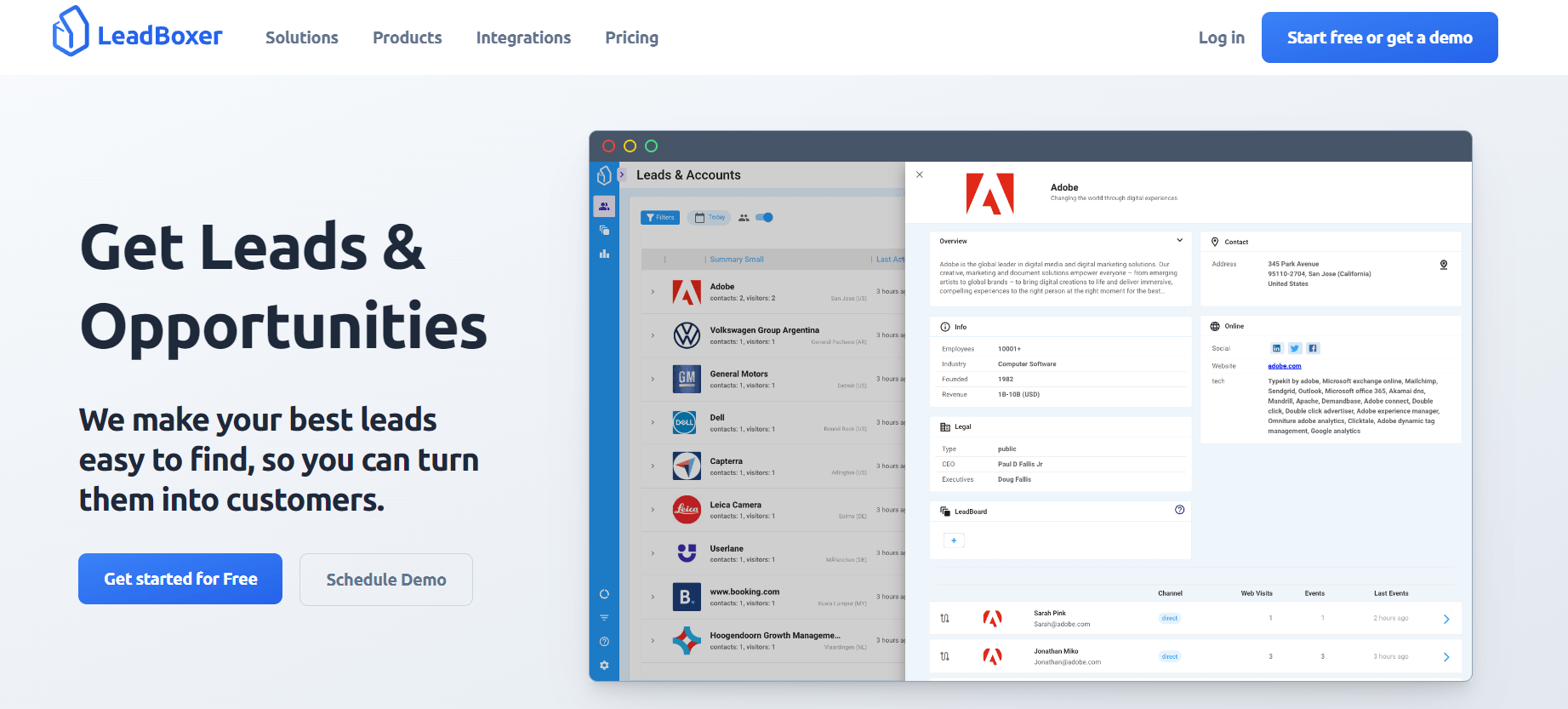Click the refresh circle icon in sidebar
1568x709 pixels.
point(604,594)
